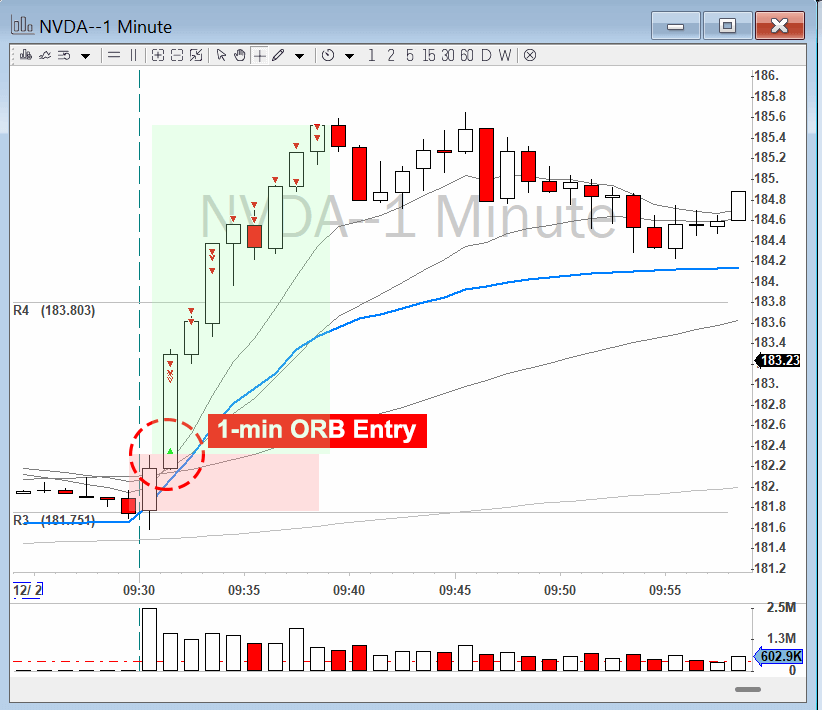Select the hand pan tool

240,55
